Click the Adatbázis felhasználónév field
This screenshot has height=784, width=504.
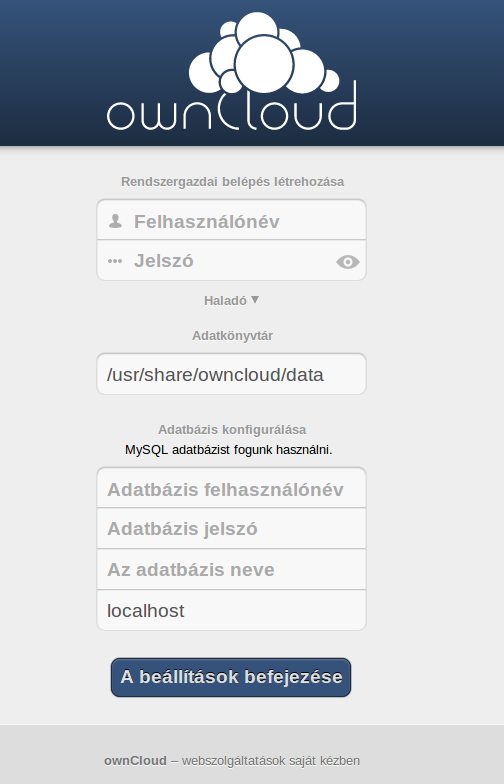point(232,488)
